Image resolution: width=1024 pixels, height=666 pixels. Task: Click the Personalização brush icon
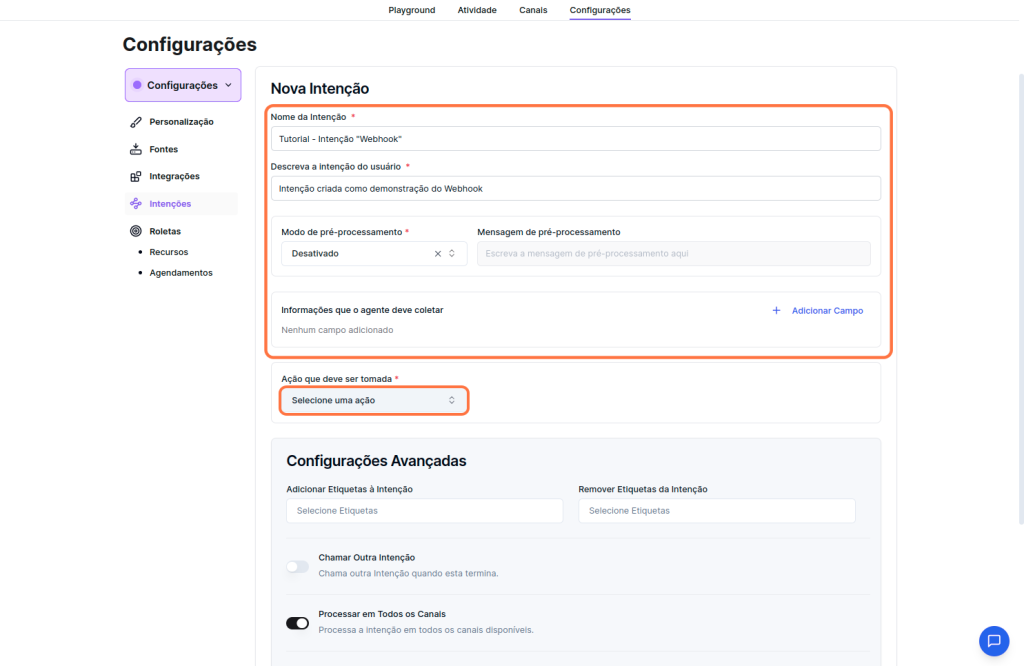[x=136, y=122]
